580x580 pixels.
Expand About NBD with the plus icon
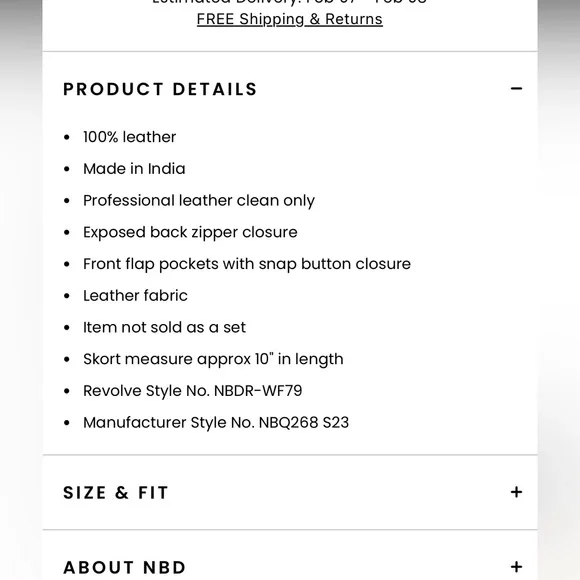[516, 567]
